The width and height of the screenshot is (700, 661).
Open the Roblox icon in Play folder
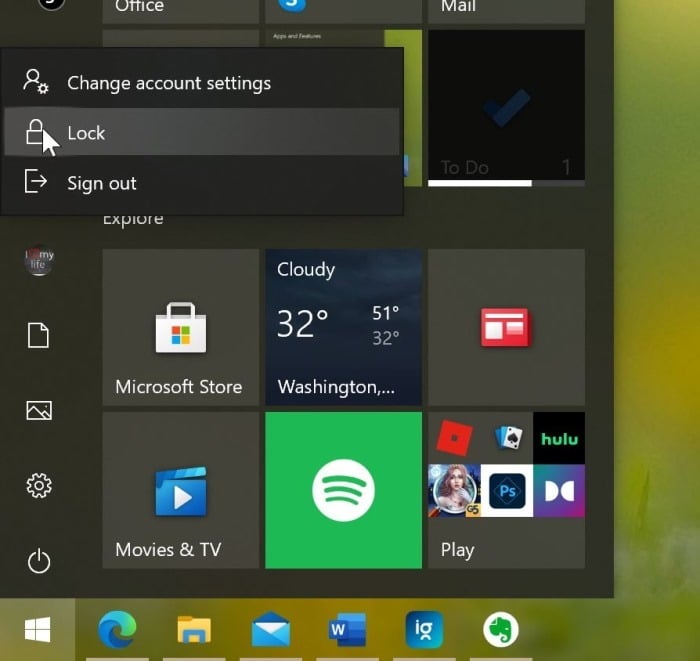tap(454, 438)
